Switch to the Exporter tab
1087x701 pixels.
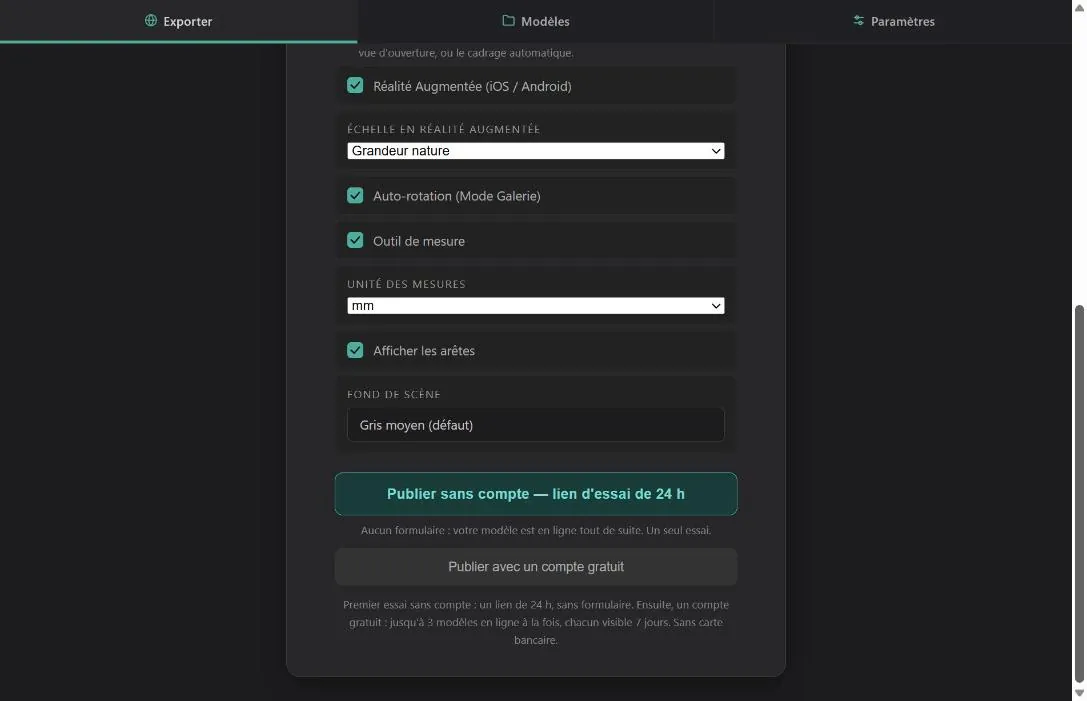point(178,21)
